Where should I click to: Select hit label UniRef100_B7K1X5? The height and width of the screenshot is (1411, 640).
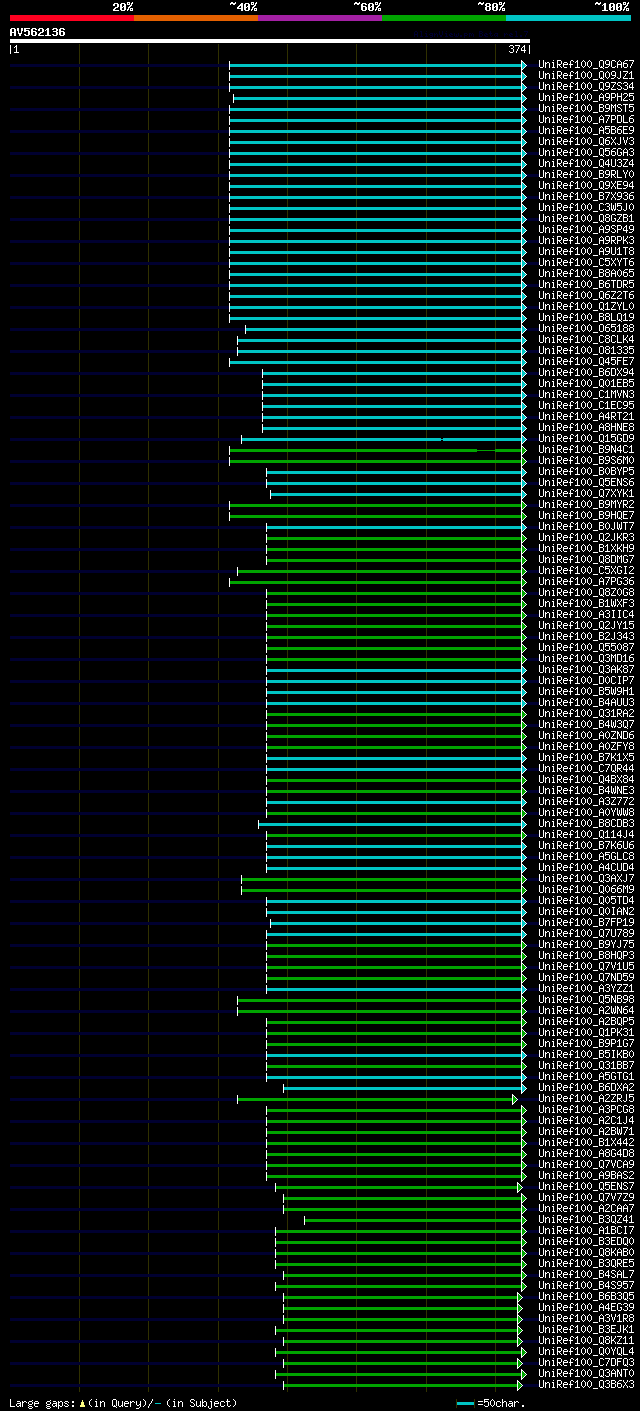586,757
